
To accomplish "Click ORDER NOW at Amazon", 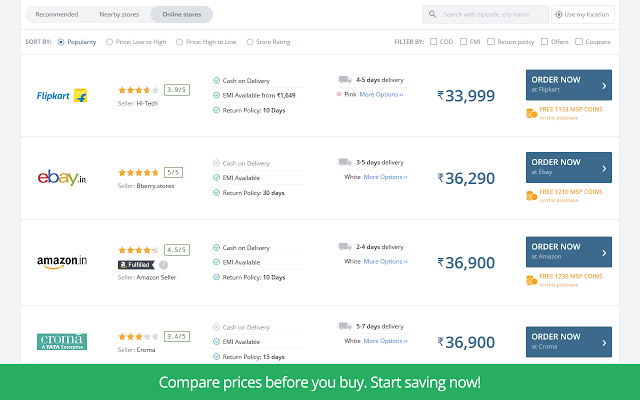I will 569,252.
